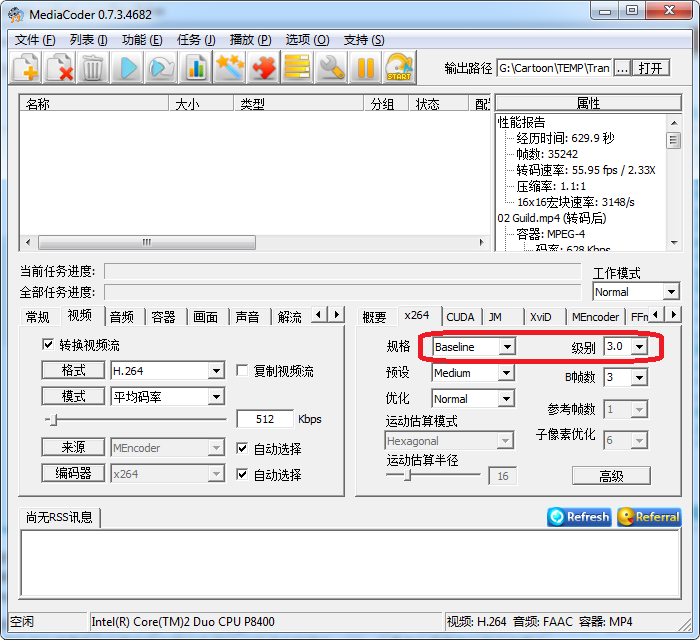Click right arrow of left tab scroller
The height and width of the screenshot is (640, 700).
[337, 315]
